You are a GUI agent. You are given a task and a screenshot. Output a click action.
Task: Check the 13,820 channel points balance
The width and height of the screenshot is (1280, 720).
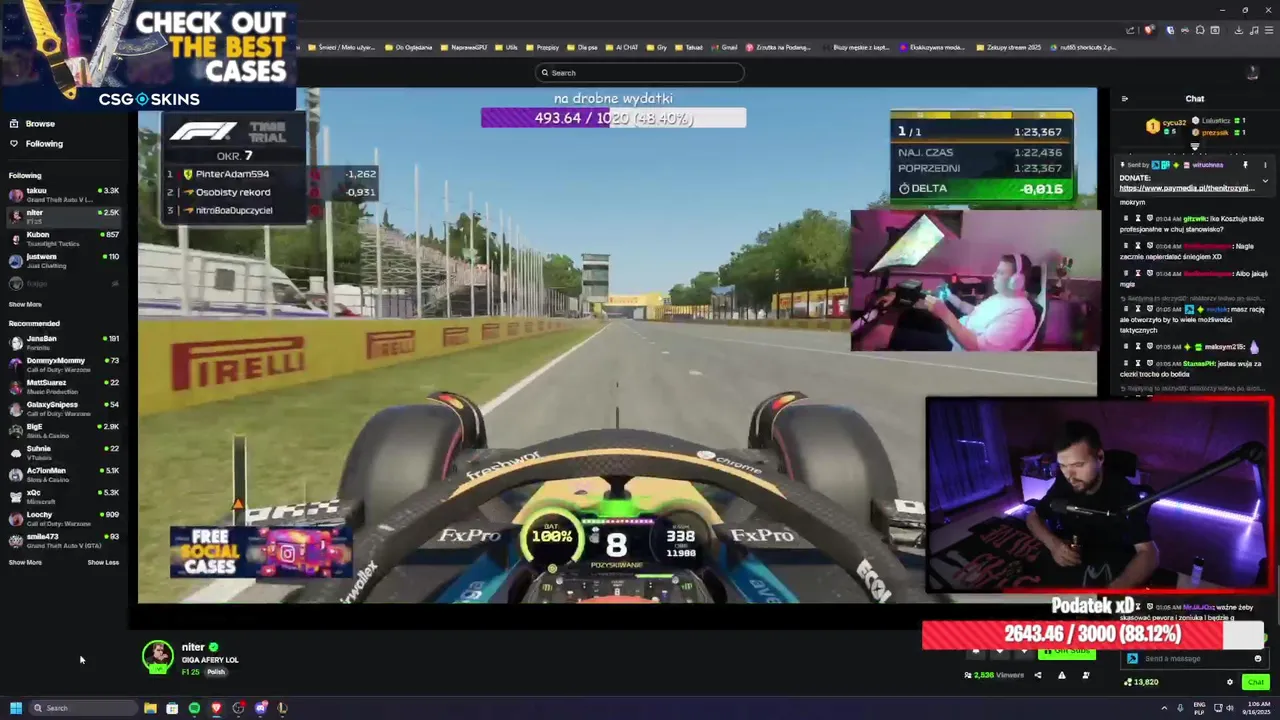[x=1141, y=682]
